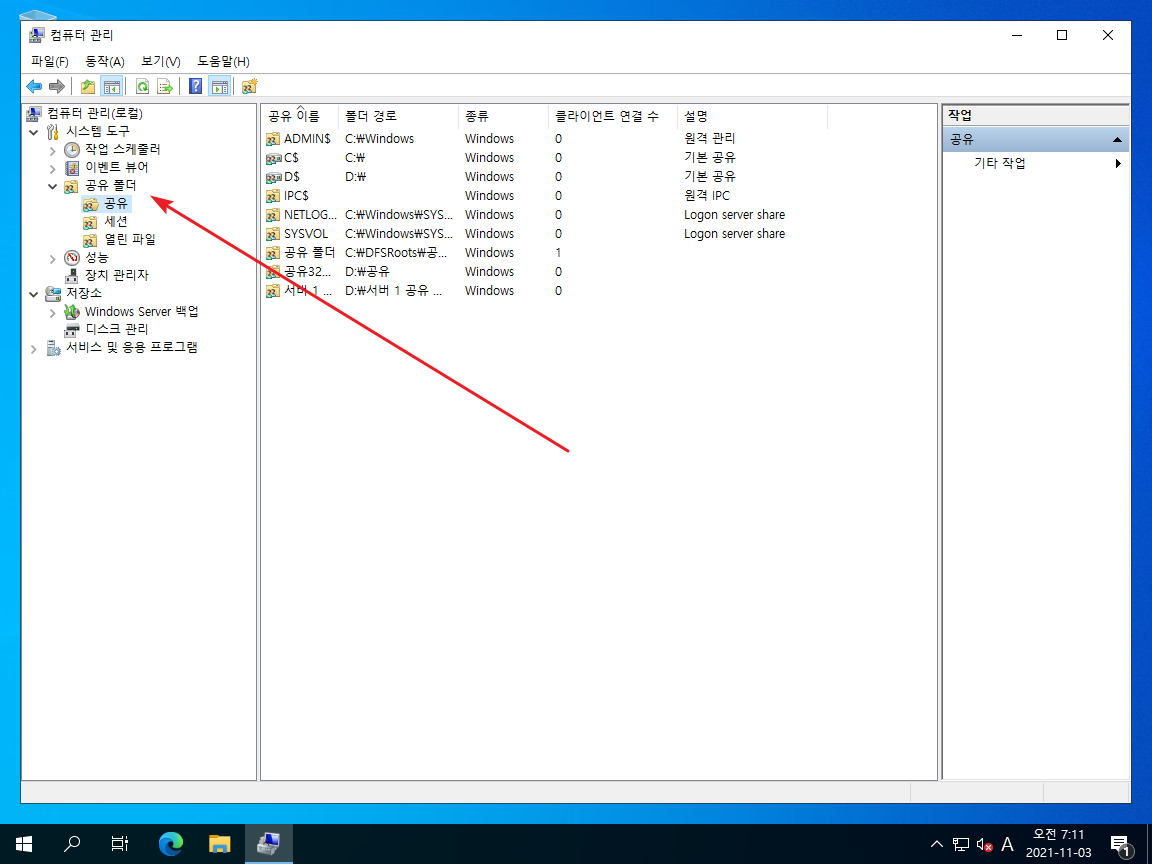This screenshot has width=1152, height=864.
Task: Open Microsoft Edge from the taskbar
Action: pos(170,843)
